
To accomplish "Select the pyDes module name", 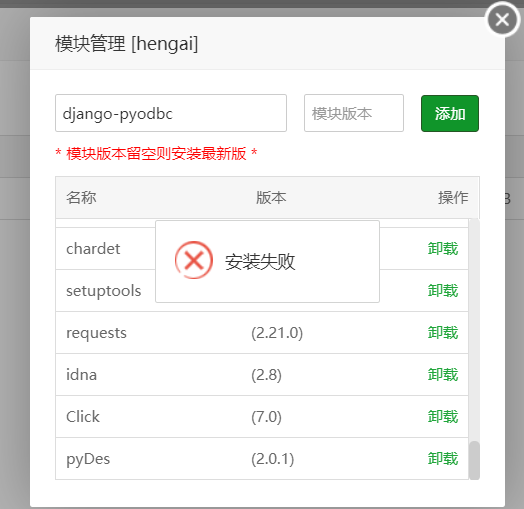I will 88,459.
